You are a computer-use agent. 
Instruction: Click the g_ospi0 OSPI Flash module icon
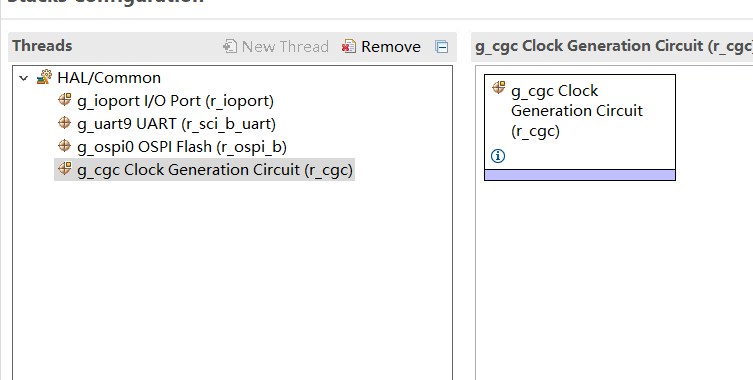(64, 146)
